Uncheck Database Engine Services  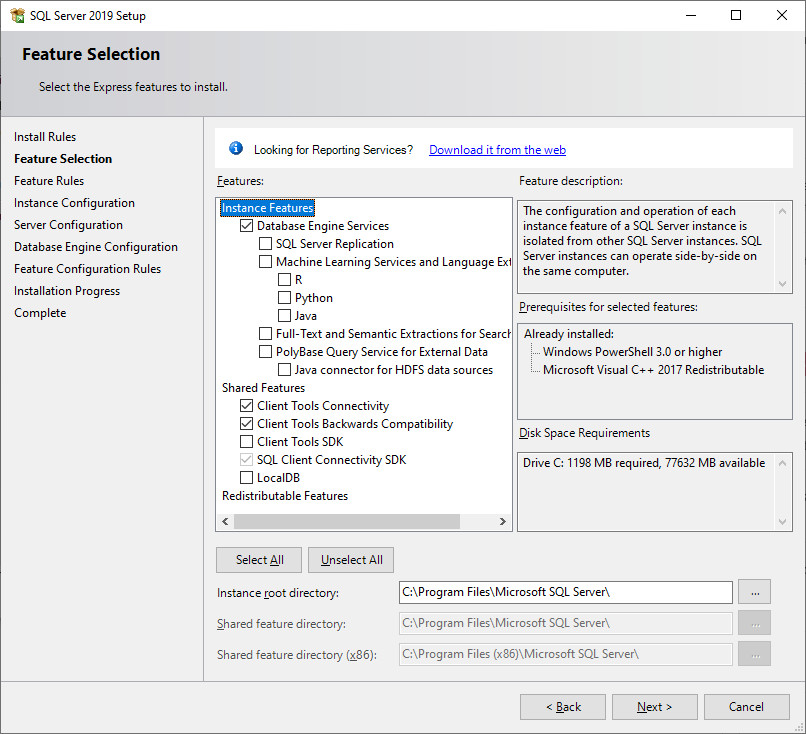click(247, 226)
